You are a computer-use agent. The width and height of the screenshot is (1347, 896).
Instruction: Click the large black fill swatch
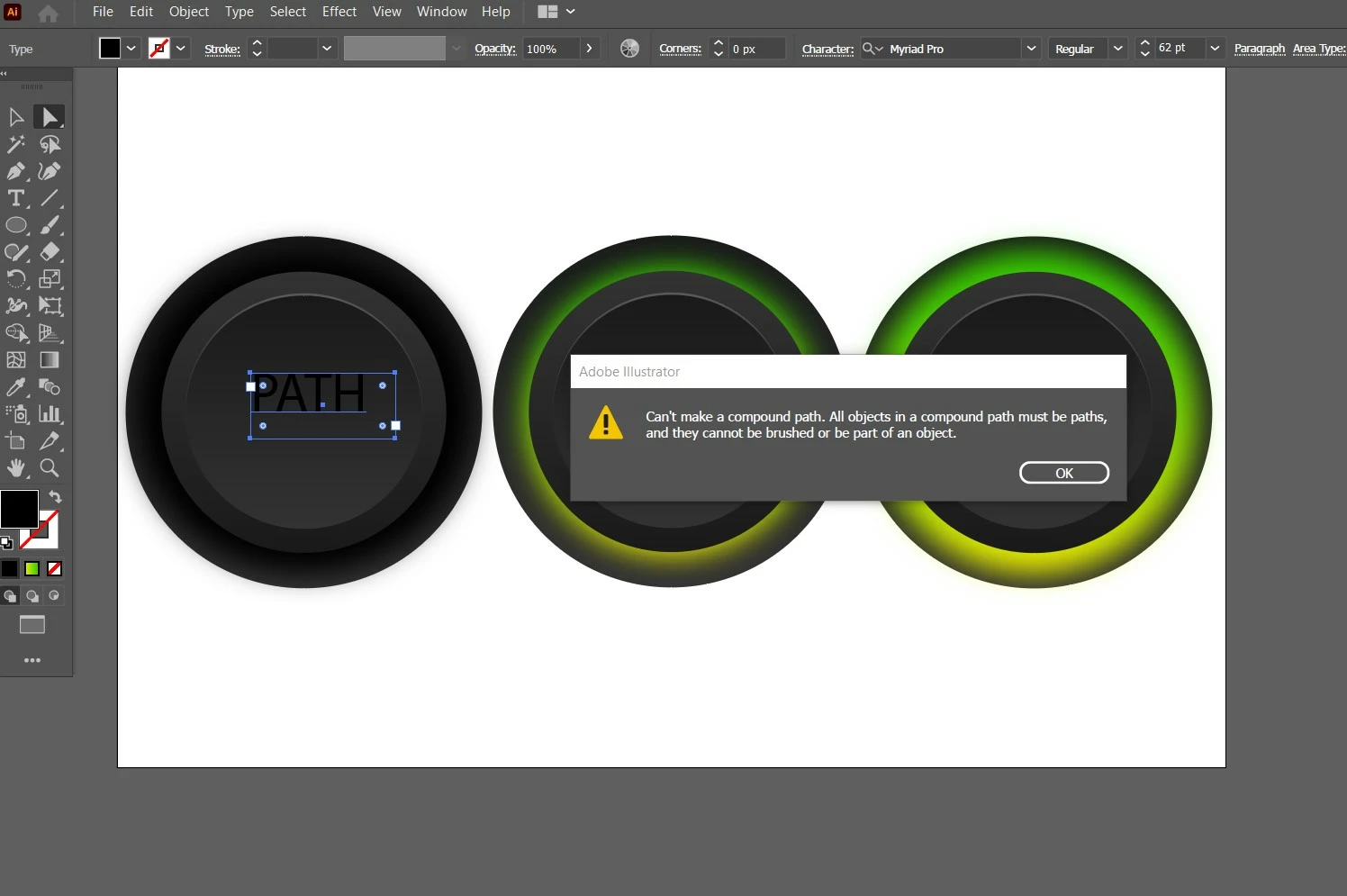[19, 510]
